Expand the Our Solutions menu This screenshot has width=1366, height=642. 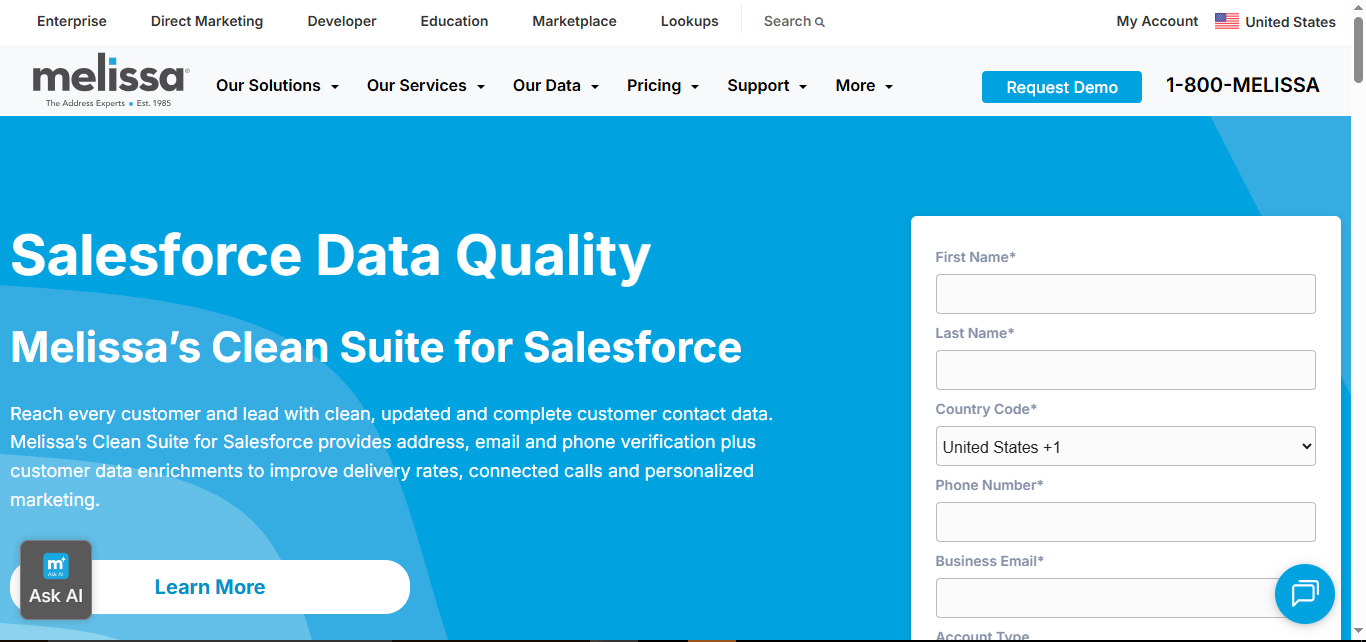point(277,86)
